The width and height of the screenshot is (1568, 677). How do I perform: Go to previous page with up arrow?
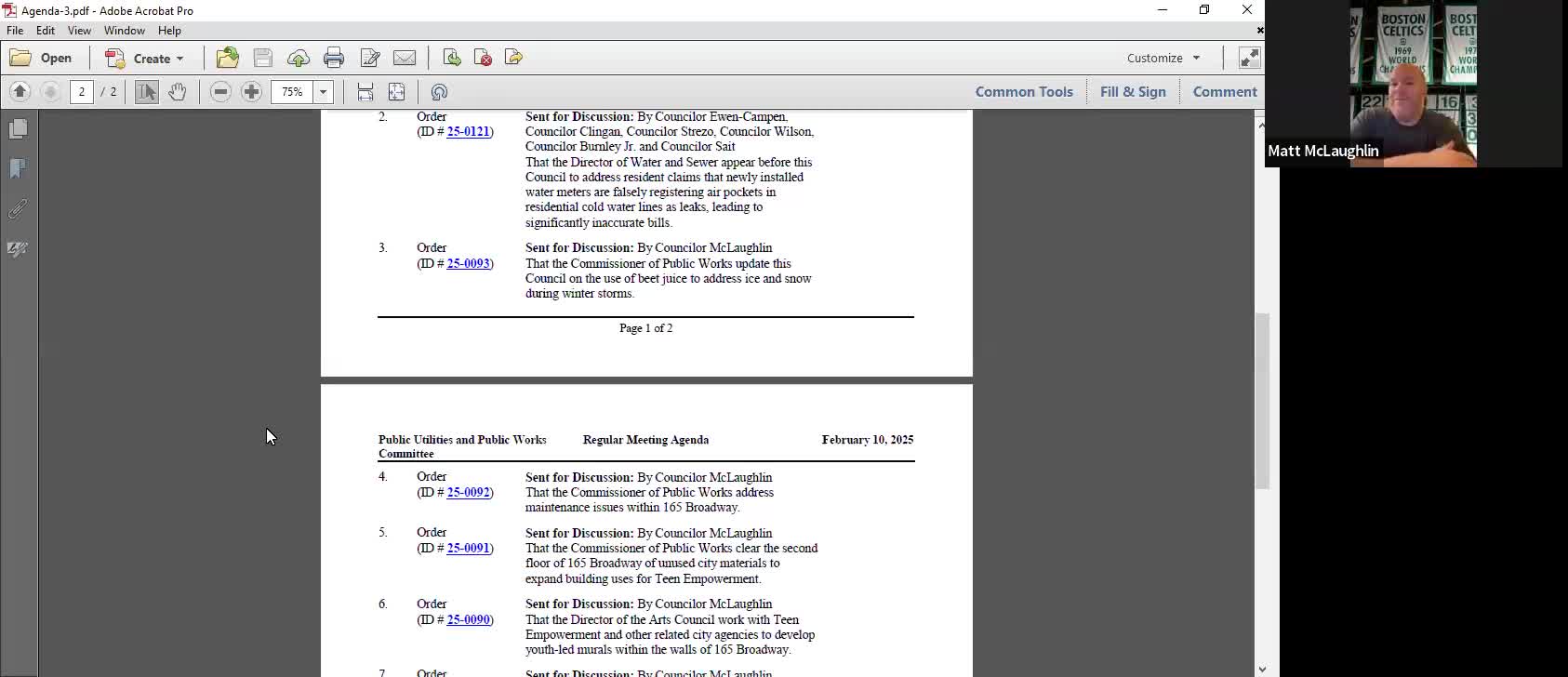[x=20, y=91]
